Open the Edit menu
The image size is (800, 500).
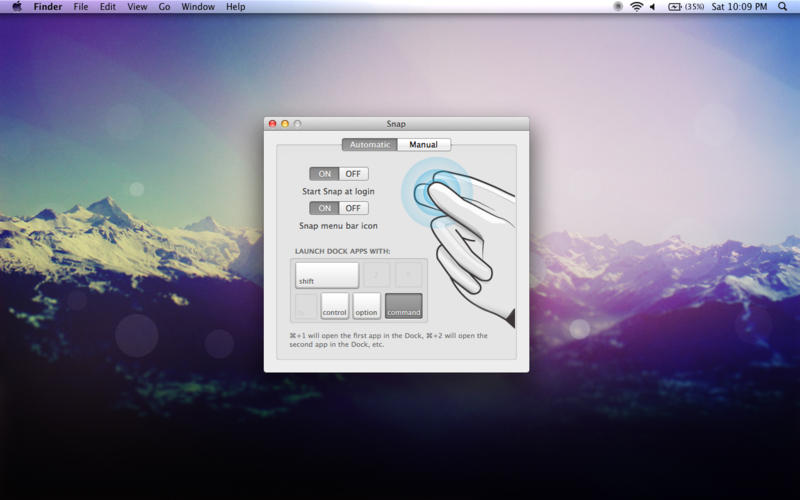108,7
